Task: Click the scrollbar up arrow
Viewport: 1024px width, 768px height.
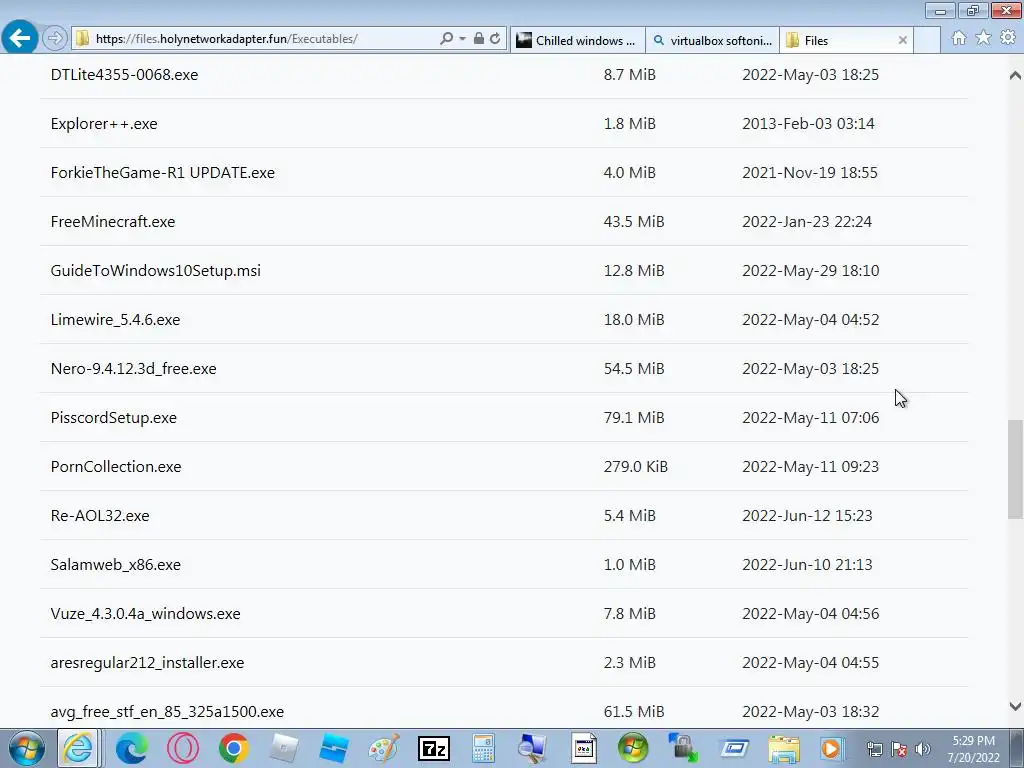Action: coord(1015,75)
